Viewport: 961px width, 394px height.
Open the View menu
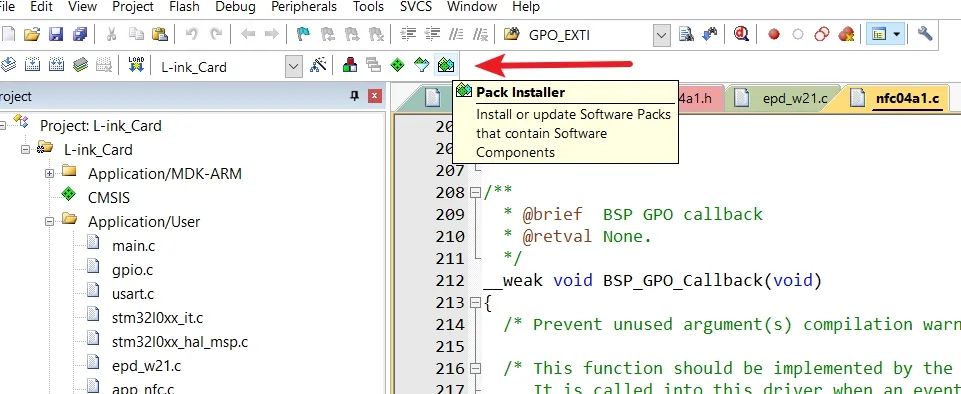click(82, 7)
